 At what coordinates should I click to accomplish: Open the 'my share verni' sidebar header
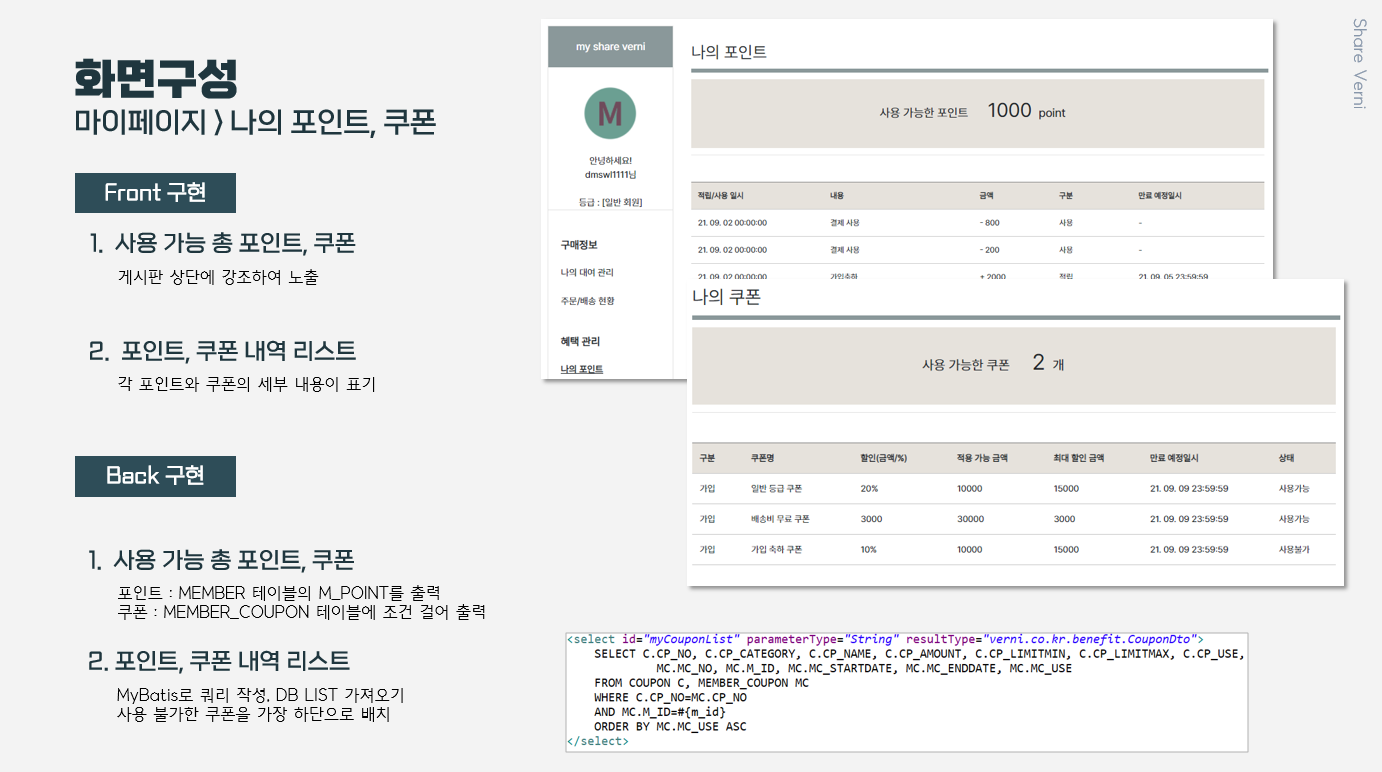coord(610,47)
